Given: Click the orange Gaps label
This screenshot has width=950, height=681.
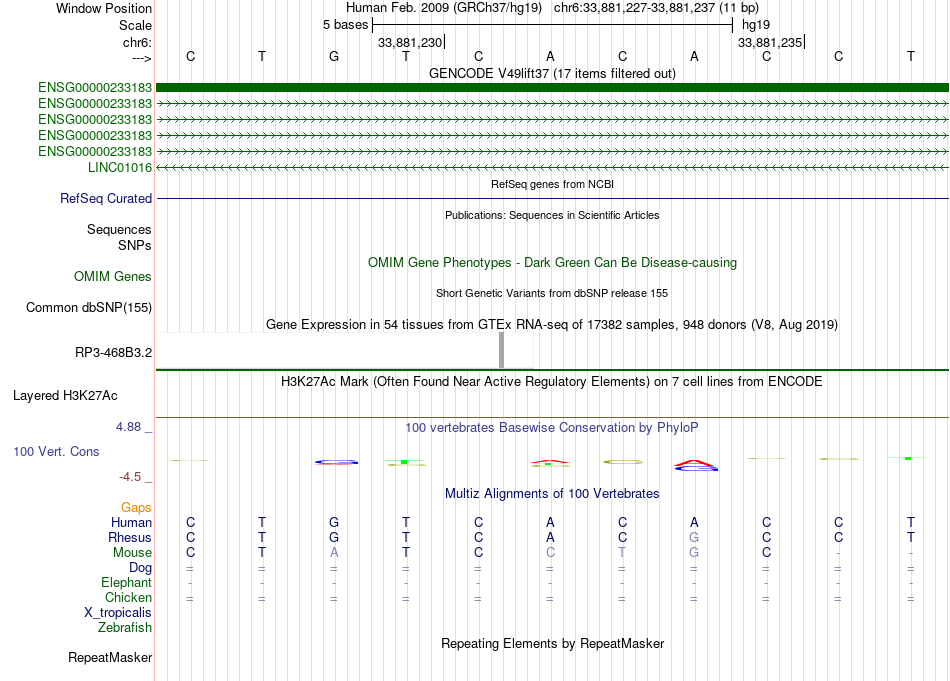Looking at the screenshot, I should 136,507.
